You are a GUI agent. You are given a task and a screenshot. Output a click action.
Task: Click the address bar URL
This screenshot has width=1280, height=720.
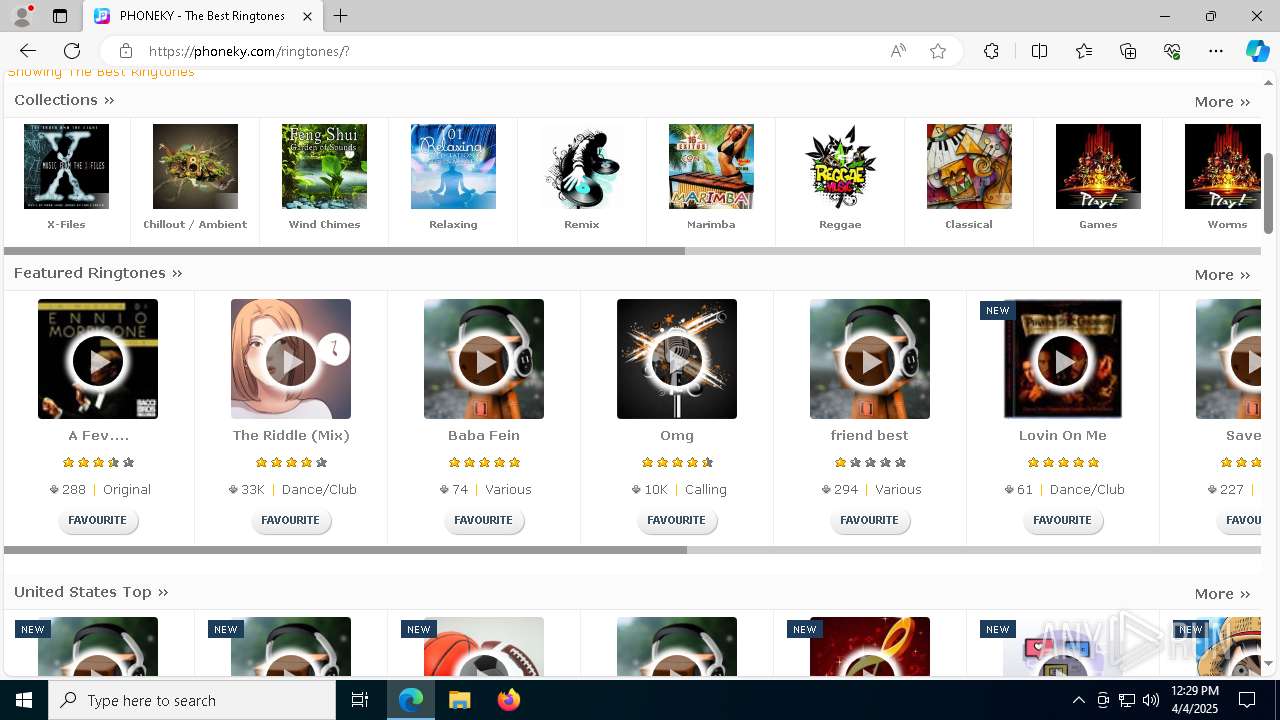click(x=249, y=51)
